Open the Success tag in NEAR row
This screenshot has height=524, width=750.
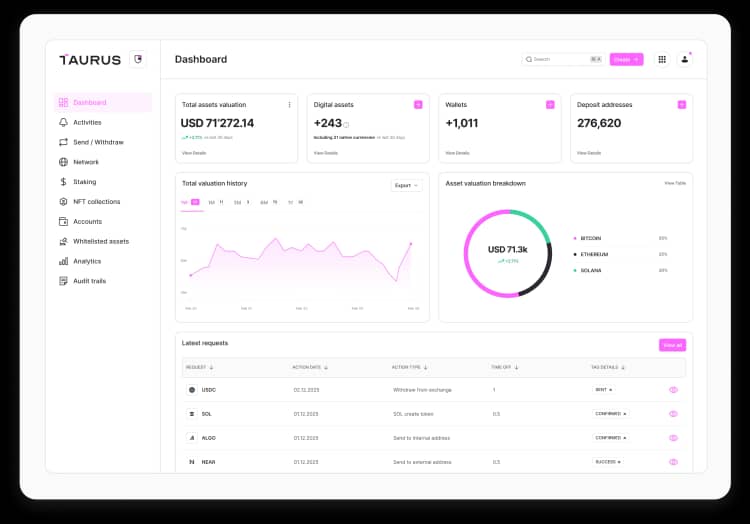pos(608,462)
